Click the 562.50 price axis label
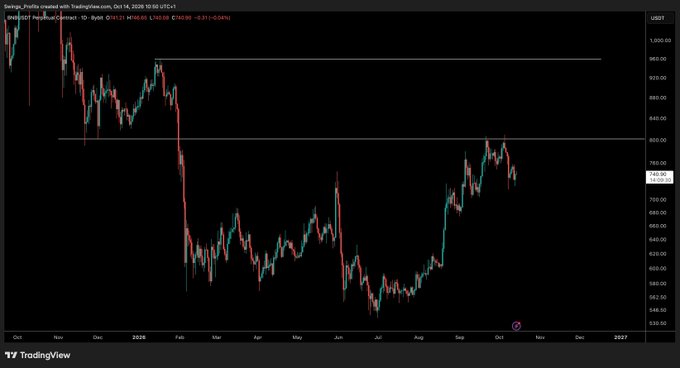The height and width of the screenshot is (368, 680). (658, 297)
